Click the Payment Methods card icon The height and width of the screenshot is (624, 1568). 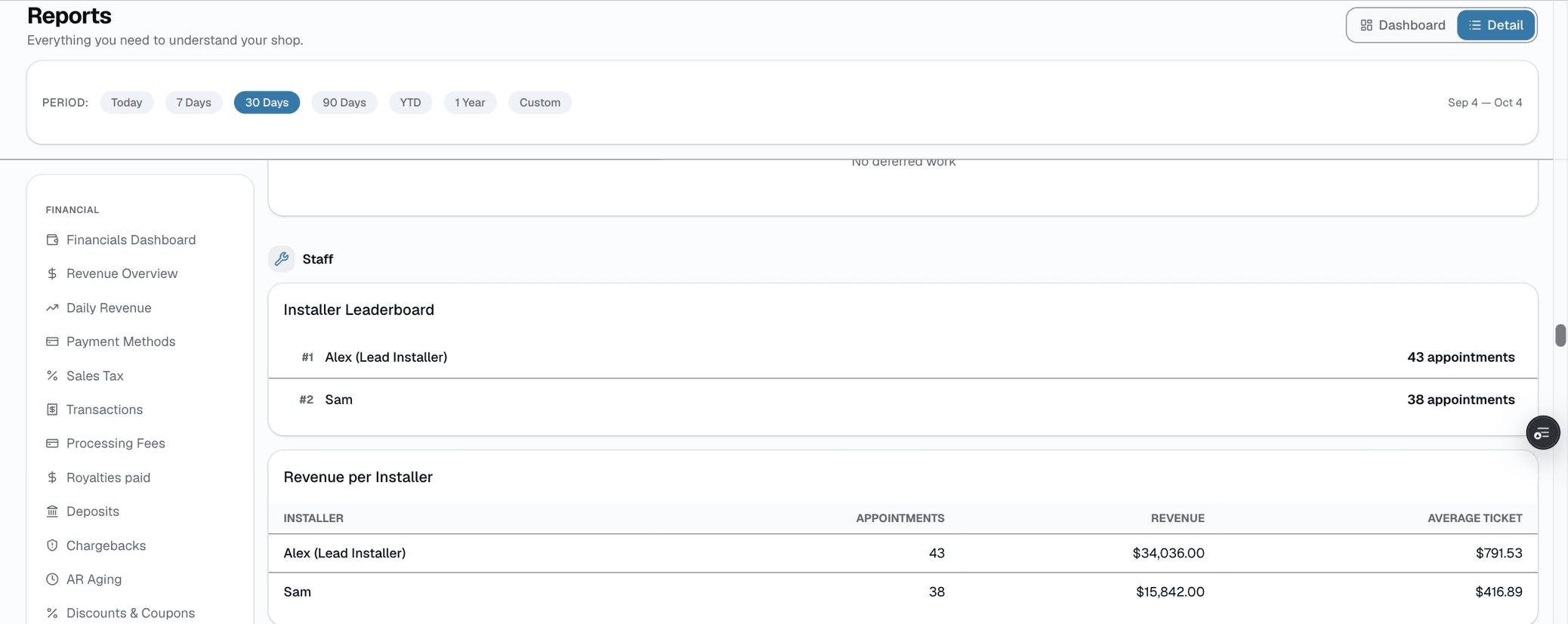pyautogui.click(x=52, y=341)
